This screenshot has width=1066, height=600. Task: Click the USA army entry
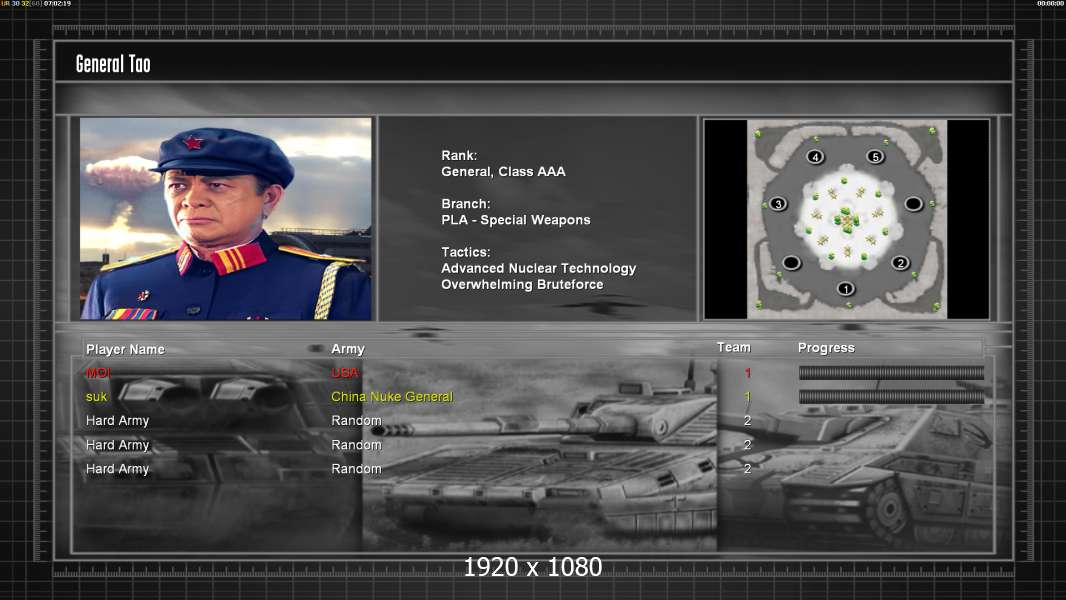click(x=345, y=373)
